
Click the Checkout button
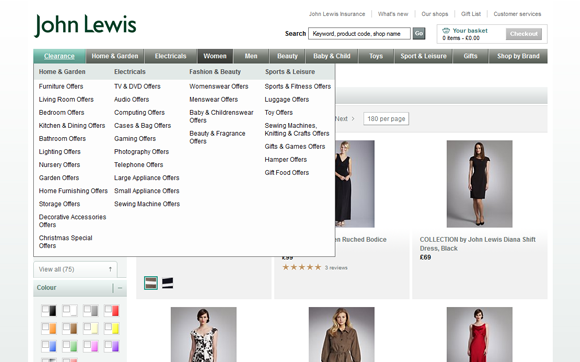(524, 34)
